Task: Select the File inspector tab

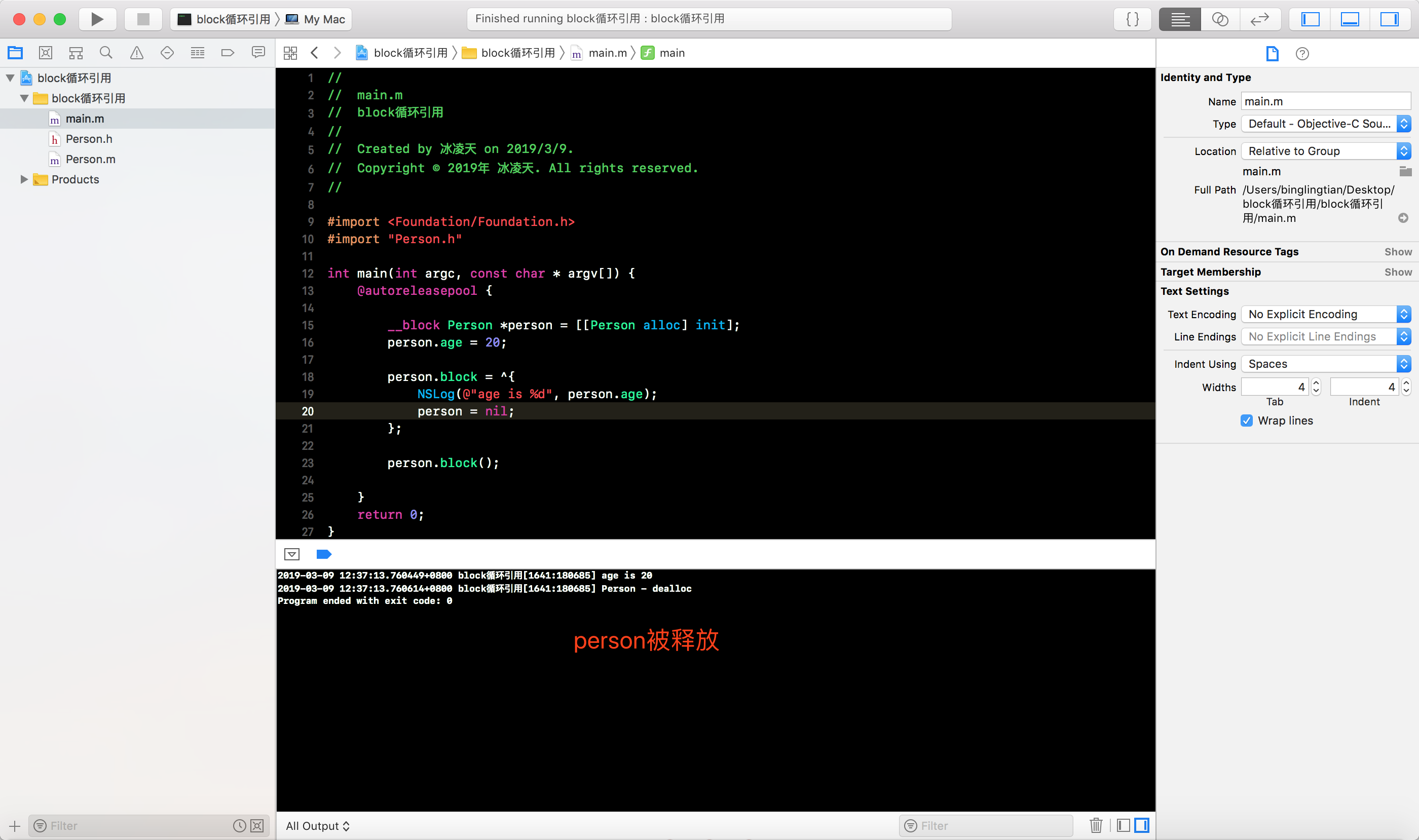Action: click(x=1273, y=54)
